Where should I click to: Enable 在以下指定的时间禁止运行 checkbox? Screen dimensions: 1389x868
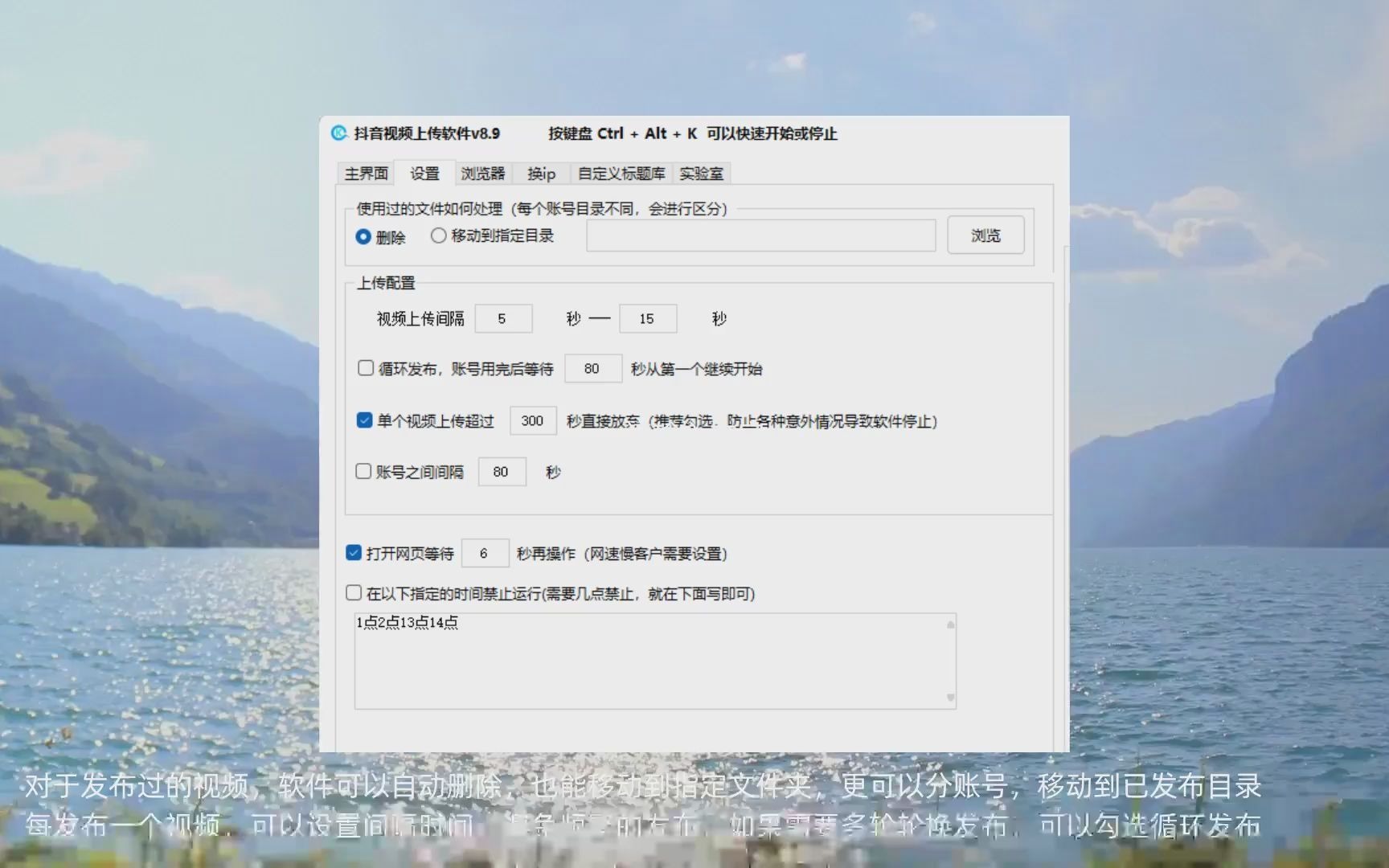(x=354, y=593)
